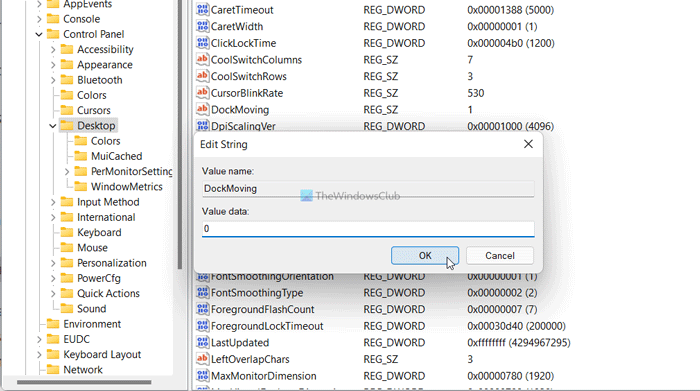This screenshot has width=700, height=391.
Task: Expand the Keyboard Layout key
Action: click(x=39, y=354)
